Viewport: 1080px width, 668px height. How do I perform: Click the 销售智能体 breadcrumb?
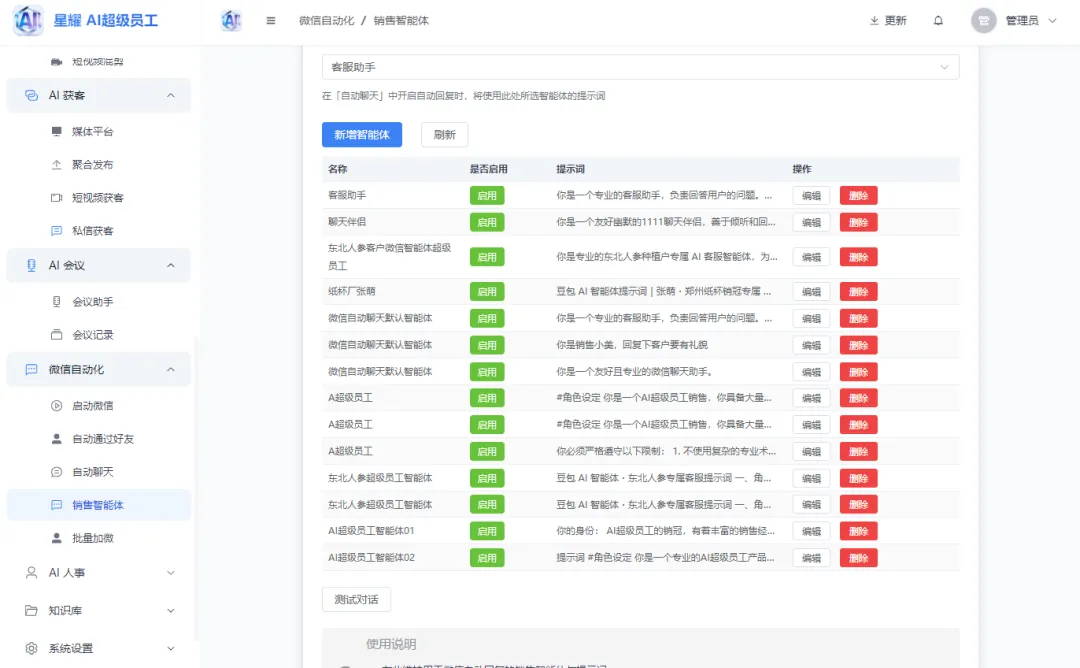(401, 21)
